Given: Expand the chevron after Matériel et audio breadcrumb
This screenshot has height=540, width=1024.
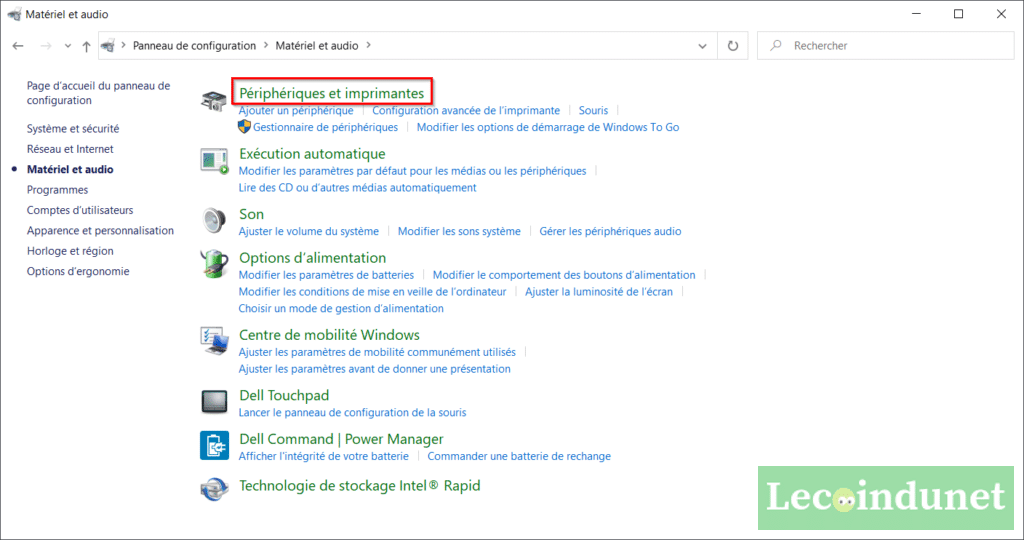Looking at the screenshot, I should coord(368,46).
